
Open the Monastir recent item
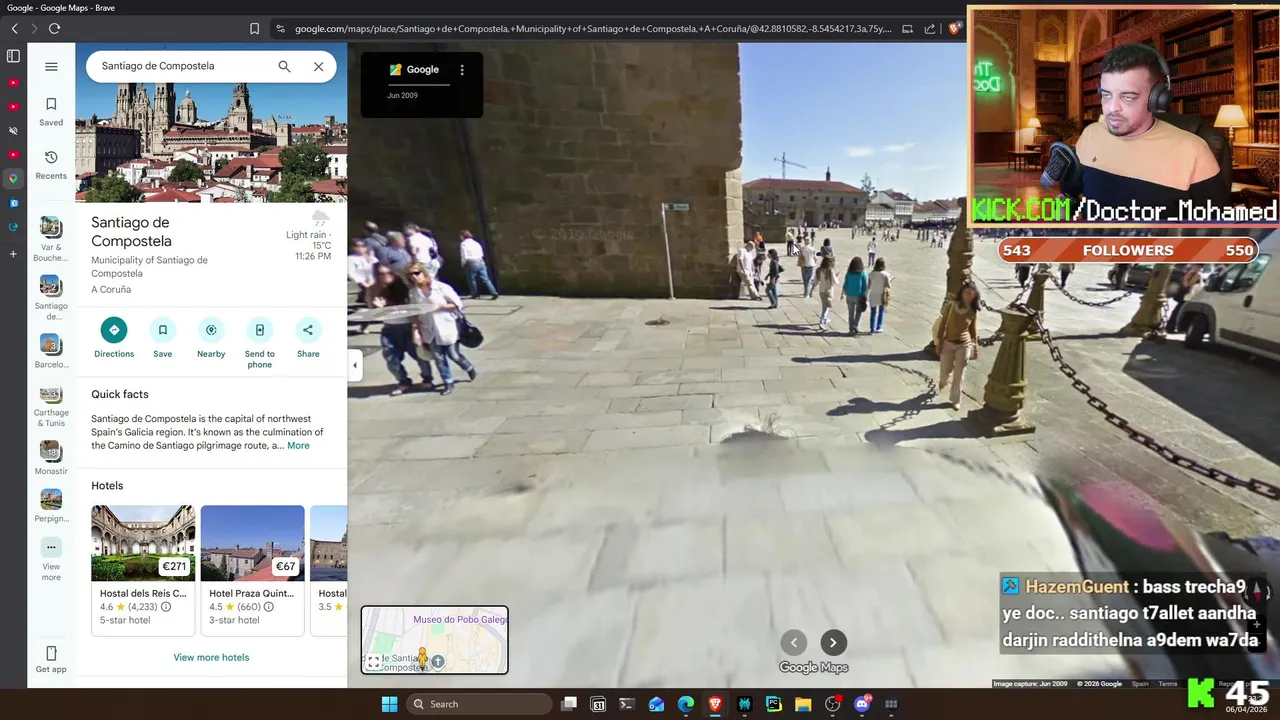(51, 458)
